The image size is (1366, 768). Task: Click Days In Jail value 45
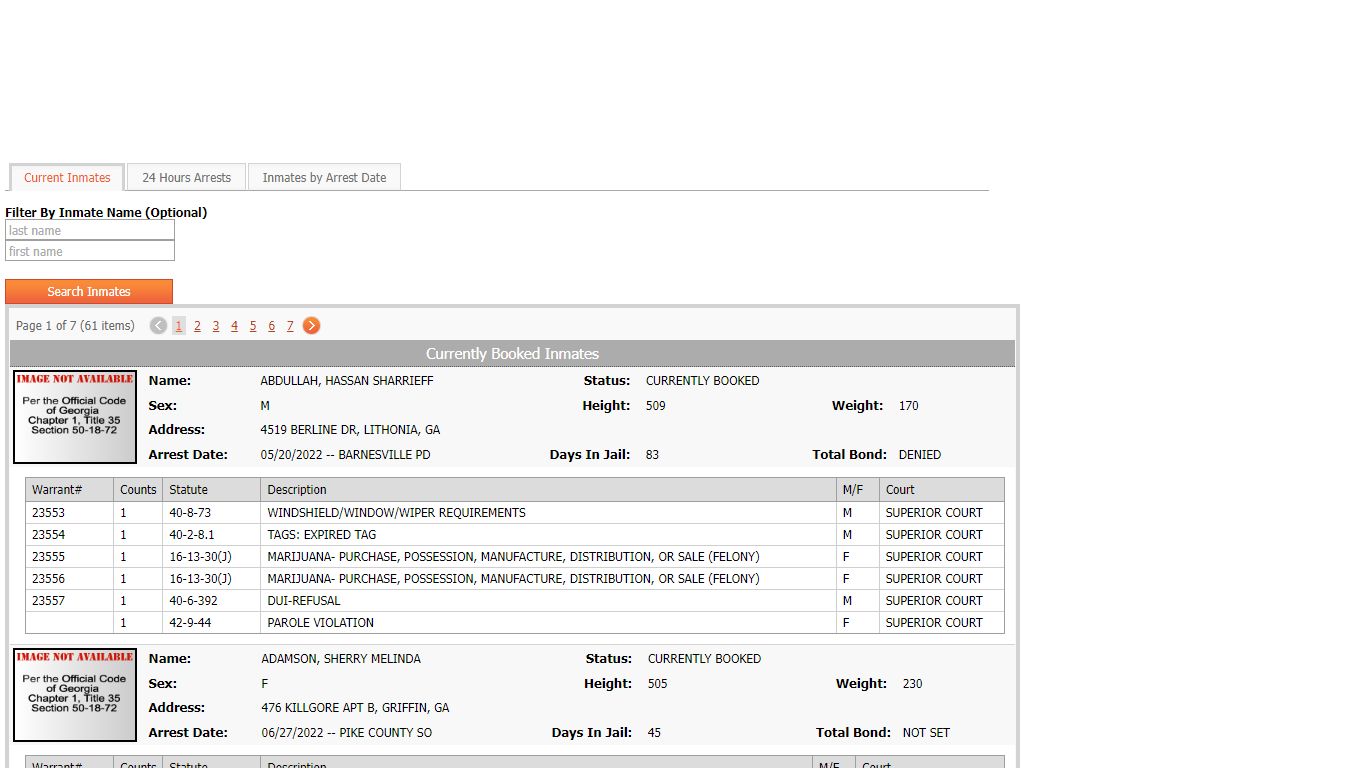(654, 733)
